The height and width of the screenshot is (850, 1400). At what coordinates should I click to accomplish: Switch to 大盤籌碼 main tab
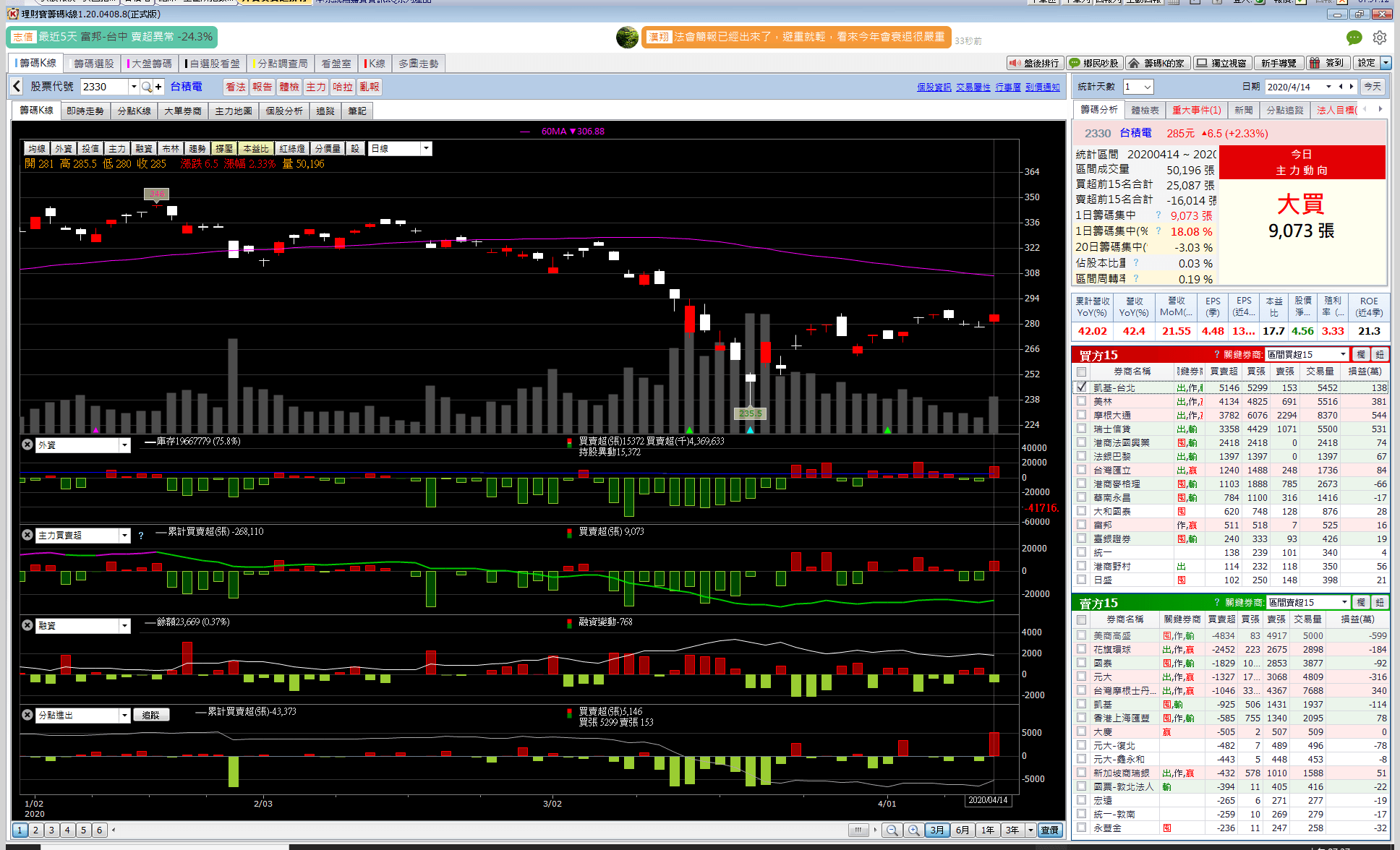[150, 64]
